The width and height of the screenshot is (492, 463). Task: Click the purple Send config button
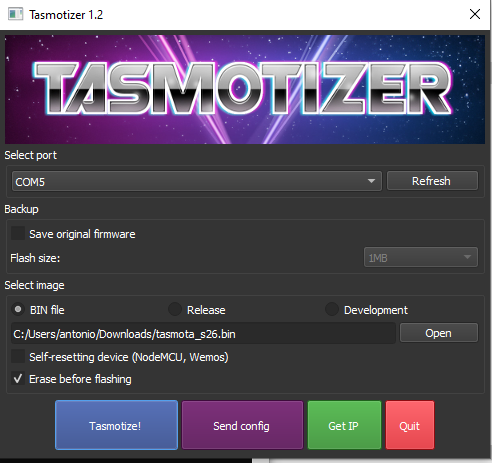point(242,425)
